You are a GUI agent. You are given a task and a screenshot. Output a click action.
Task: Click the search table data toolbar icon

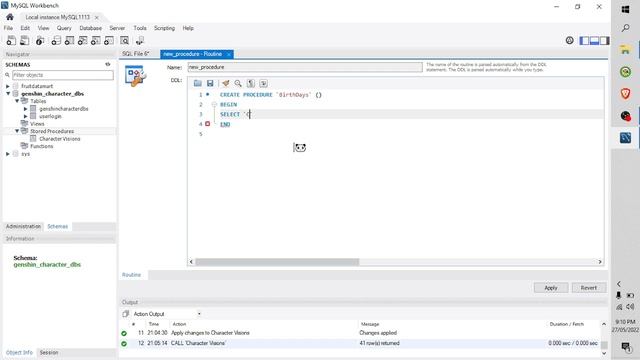pyautogui.click(x=124, y=40)
